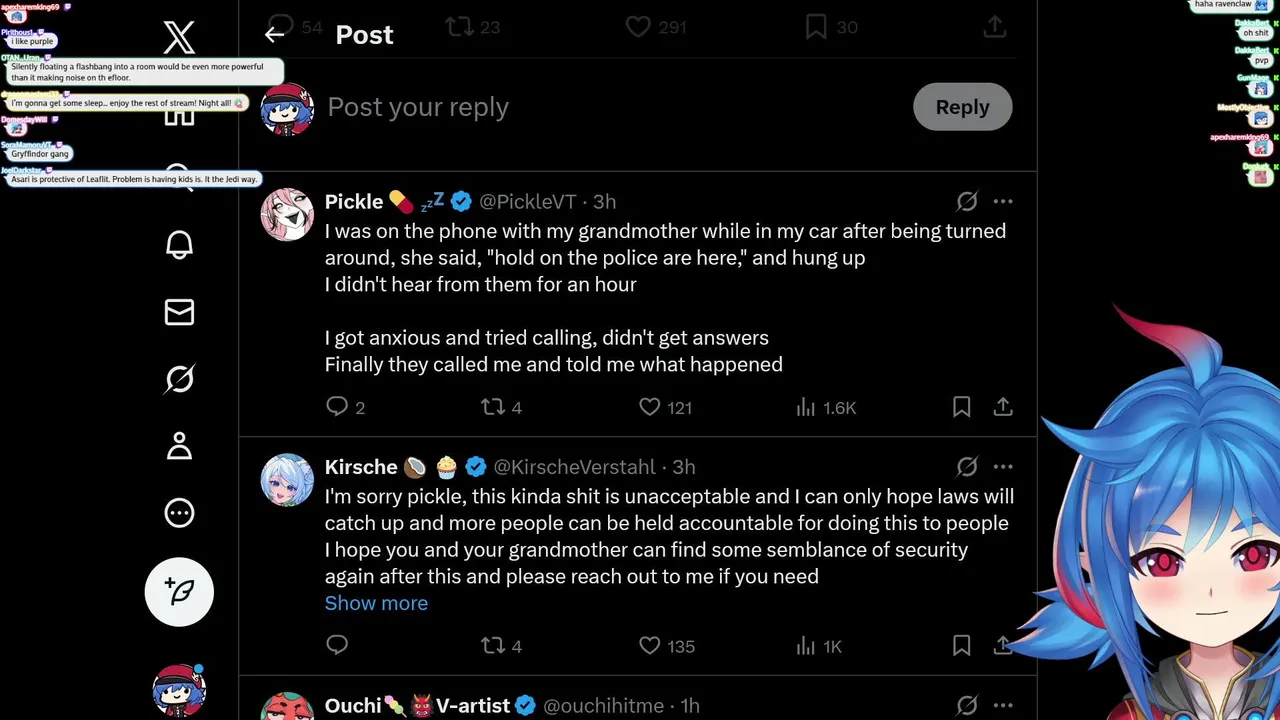This screenshot has height=720, width=1280.
Task: Open the More circle menu in sidebar
Action: [x=179, y=513]
